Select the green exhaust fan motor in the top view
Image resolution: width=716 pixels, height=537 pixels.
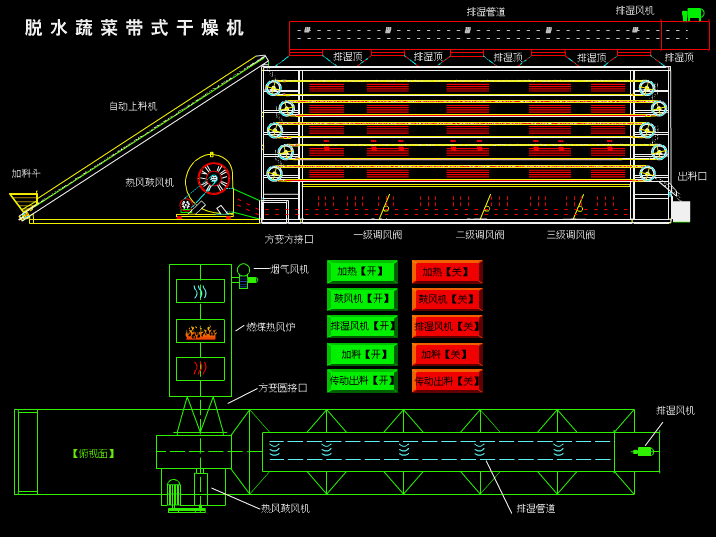[643, 452]
